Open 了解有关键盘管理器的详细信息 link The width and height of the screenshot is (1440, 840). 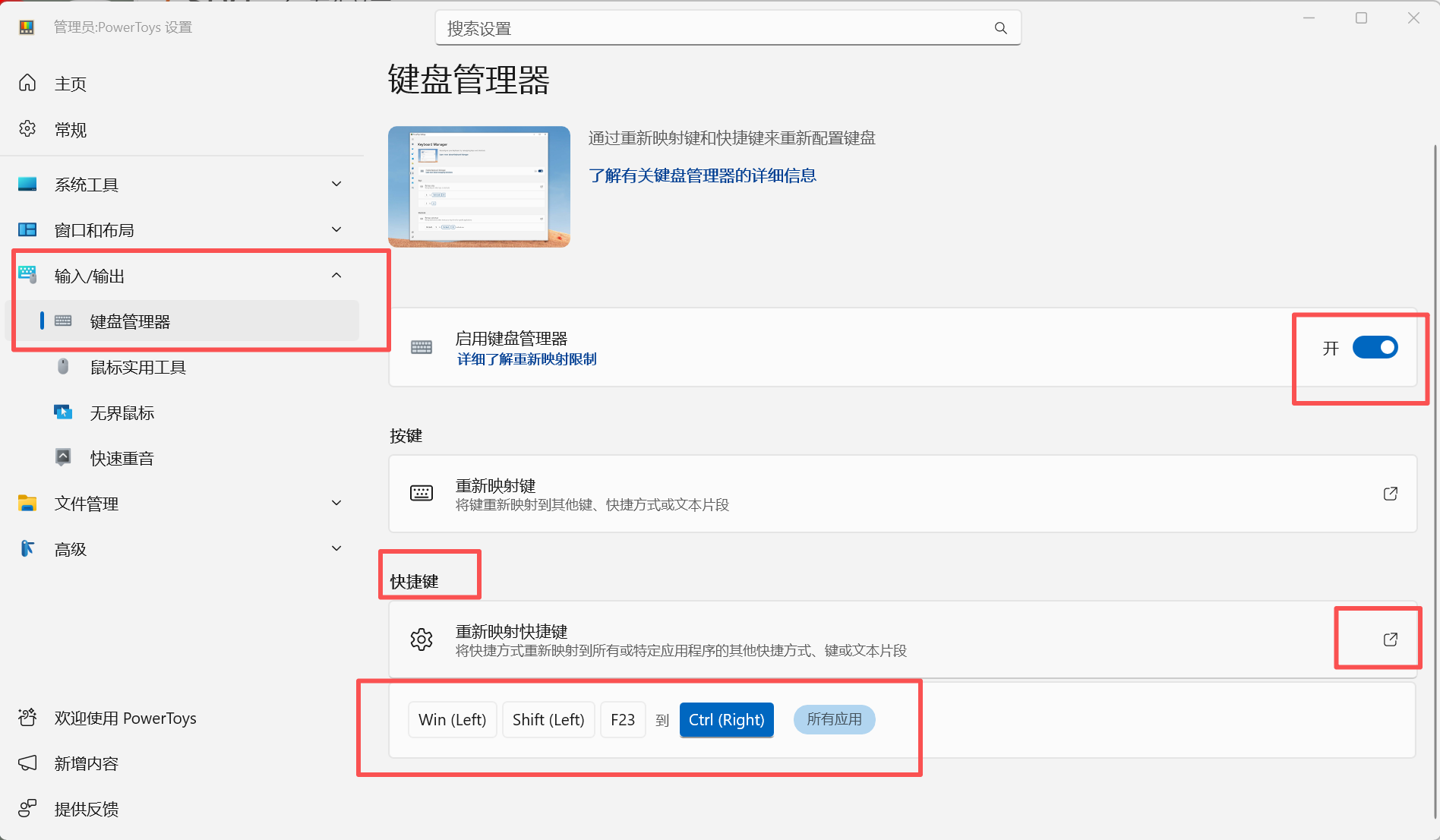(703, 175)
